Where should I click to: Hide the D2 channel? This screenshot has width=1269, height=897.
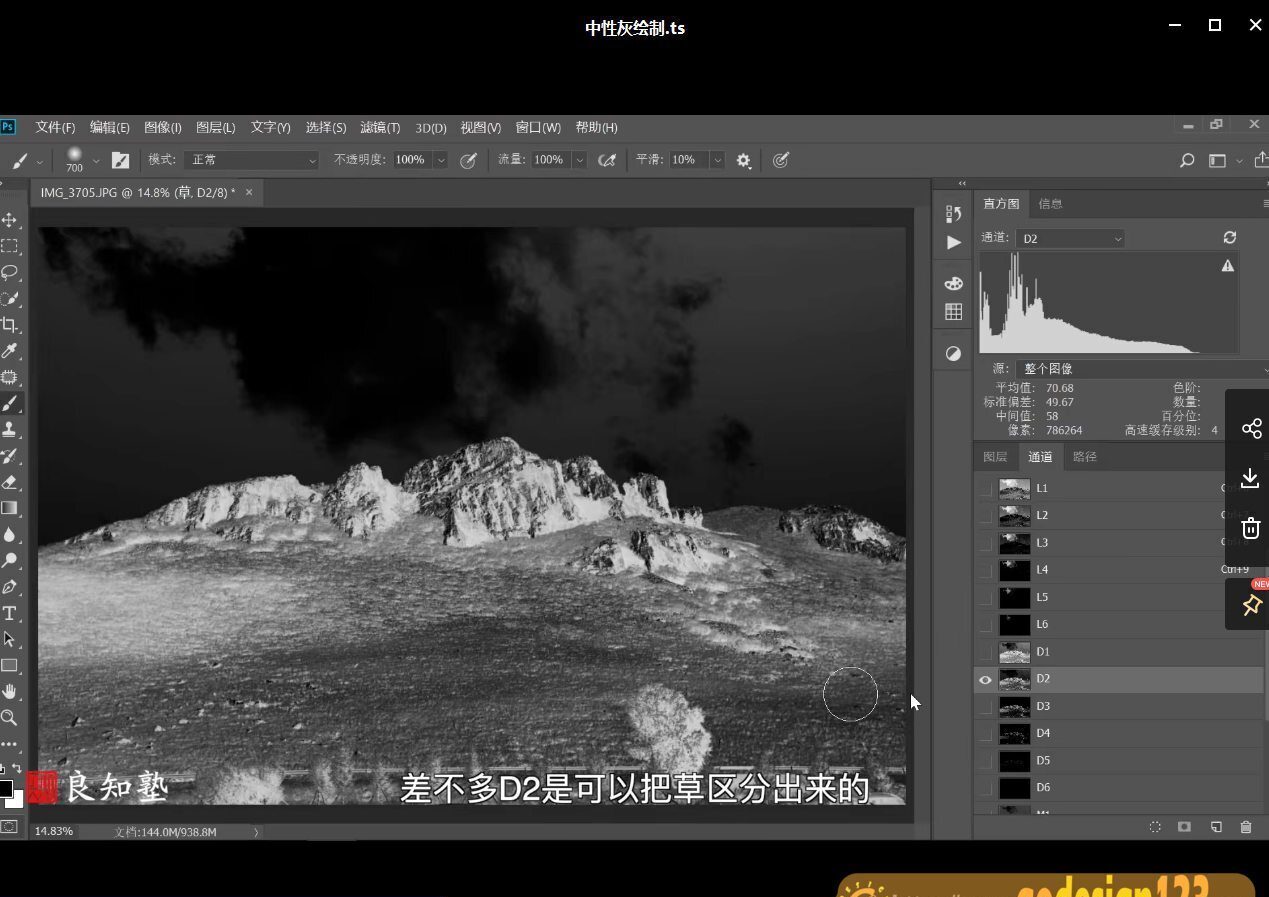coord(985,679)
